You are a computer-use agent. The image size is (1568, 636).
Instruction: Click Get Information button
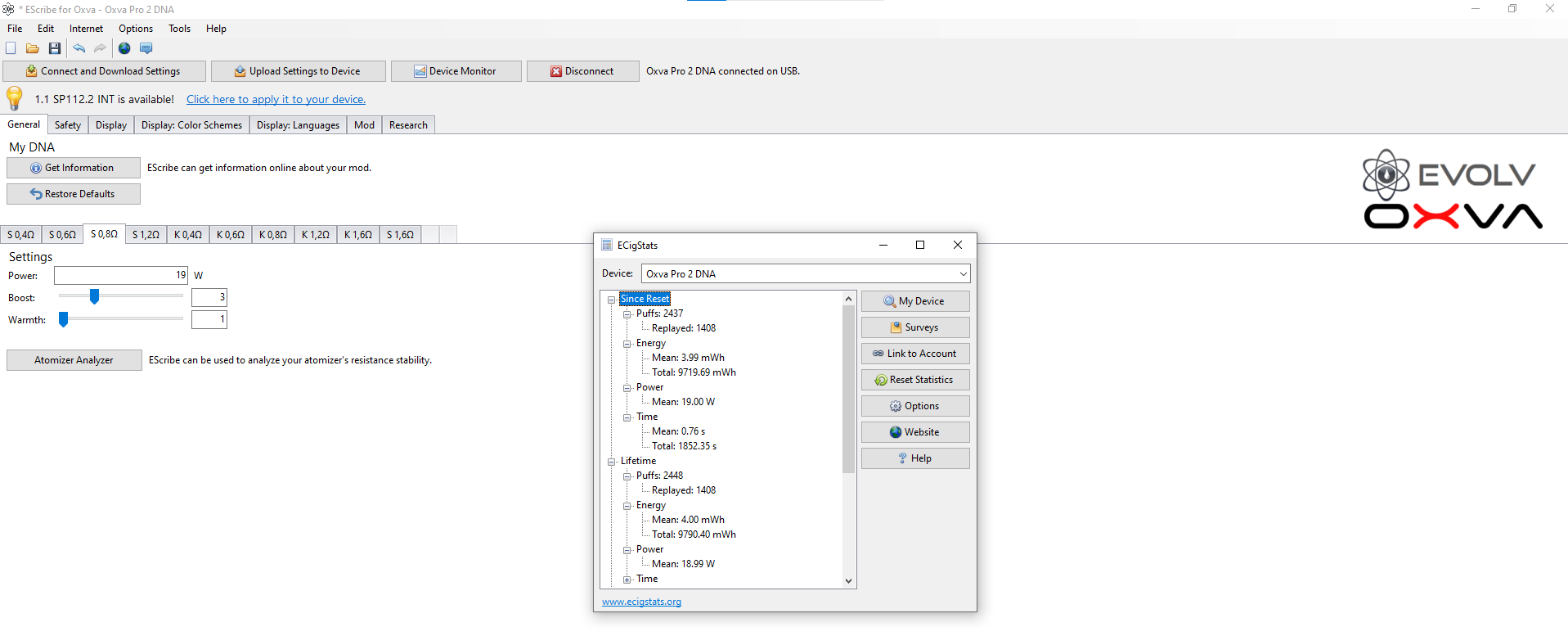pyautogui.click(x=74, y=168)
